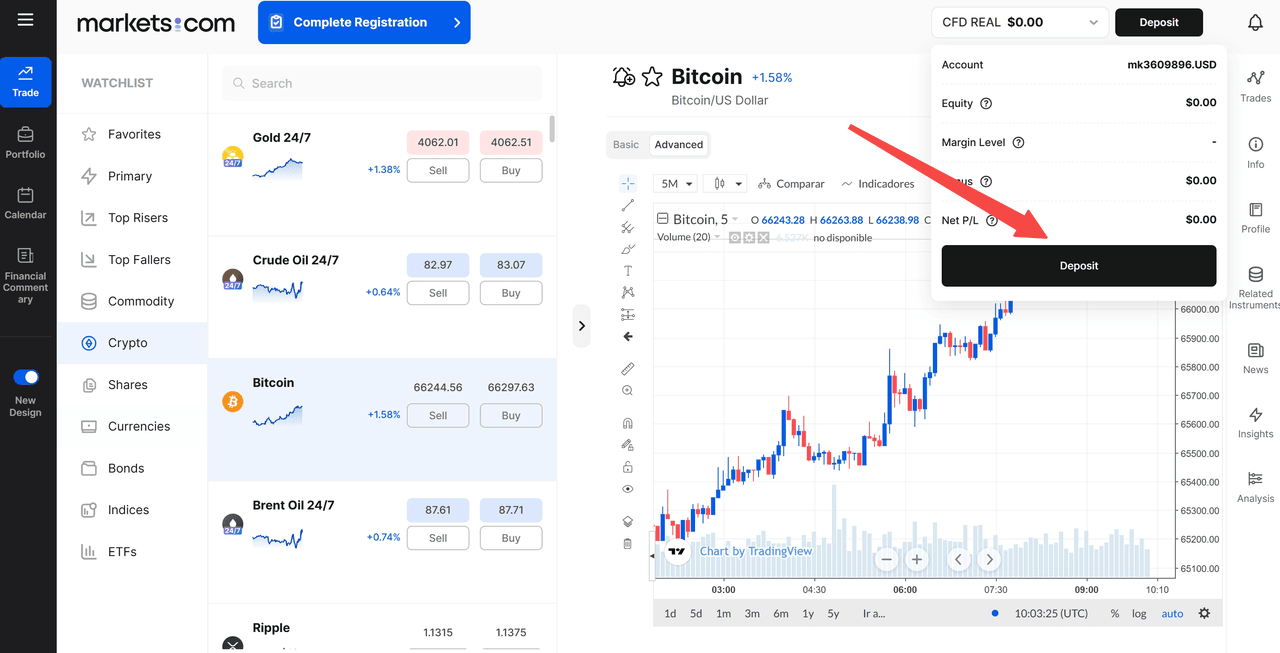Toggle Volume indicator visibility eye
Viewport: 1280px width, 653px height.
tap(734, 237)
